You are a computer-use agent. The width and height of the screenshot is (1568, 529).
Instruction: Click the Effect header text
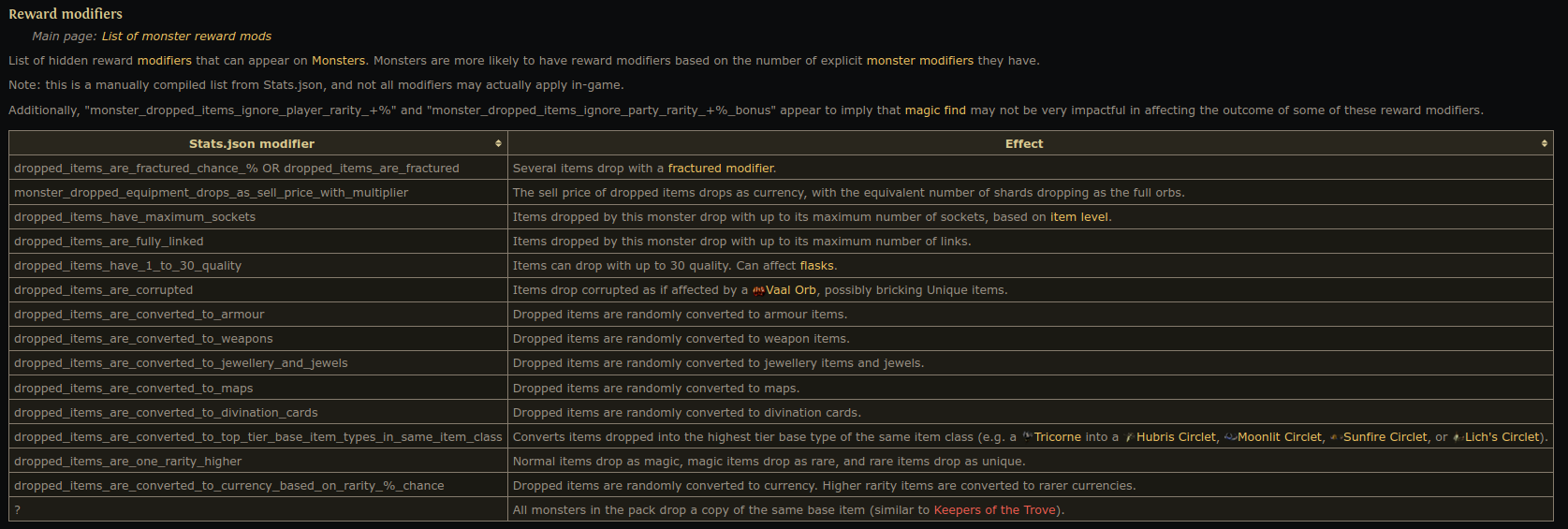[x=1024, y=143]
